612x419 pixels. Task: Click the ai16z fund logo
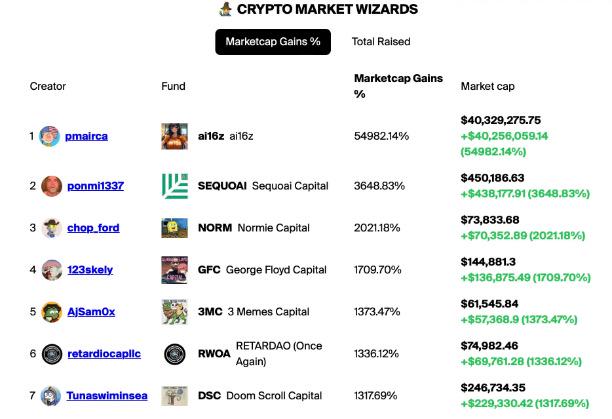coord(175,136)
